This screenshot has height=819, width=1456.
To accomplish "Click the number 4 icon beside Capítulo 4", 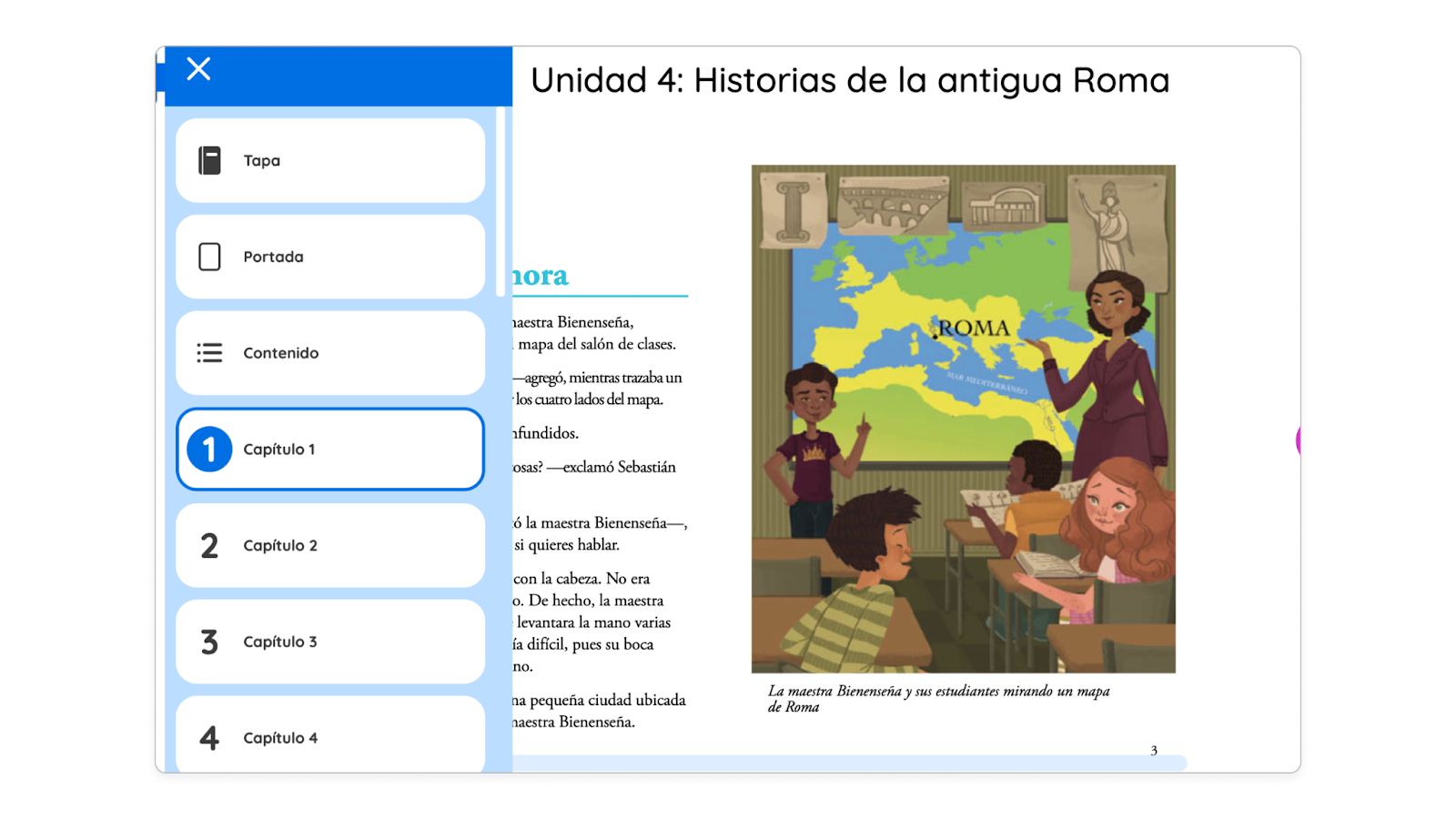I will [x=210, y=738].
